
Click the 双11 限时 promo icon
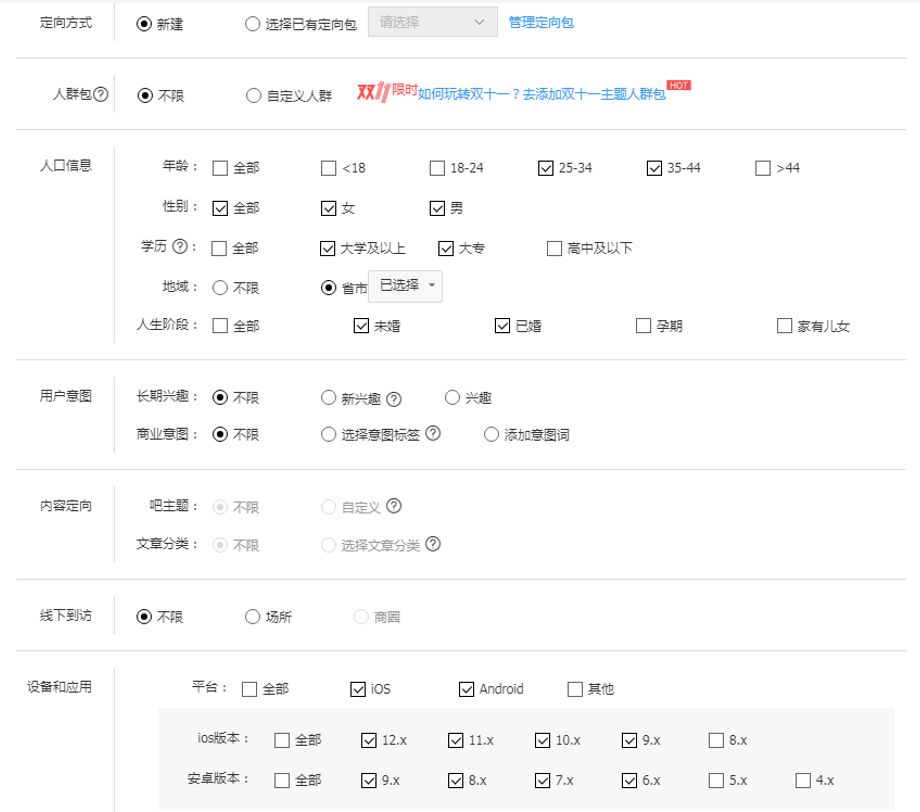(387, 92)
